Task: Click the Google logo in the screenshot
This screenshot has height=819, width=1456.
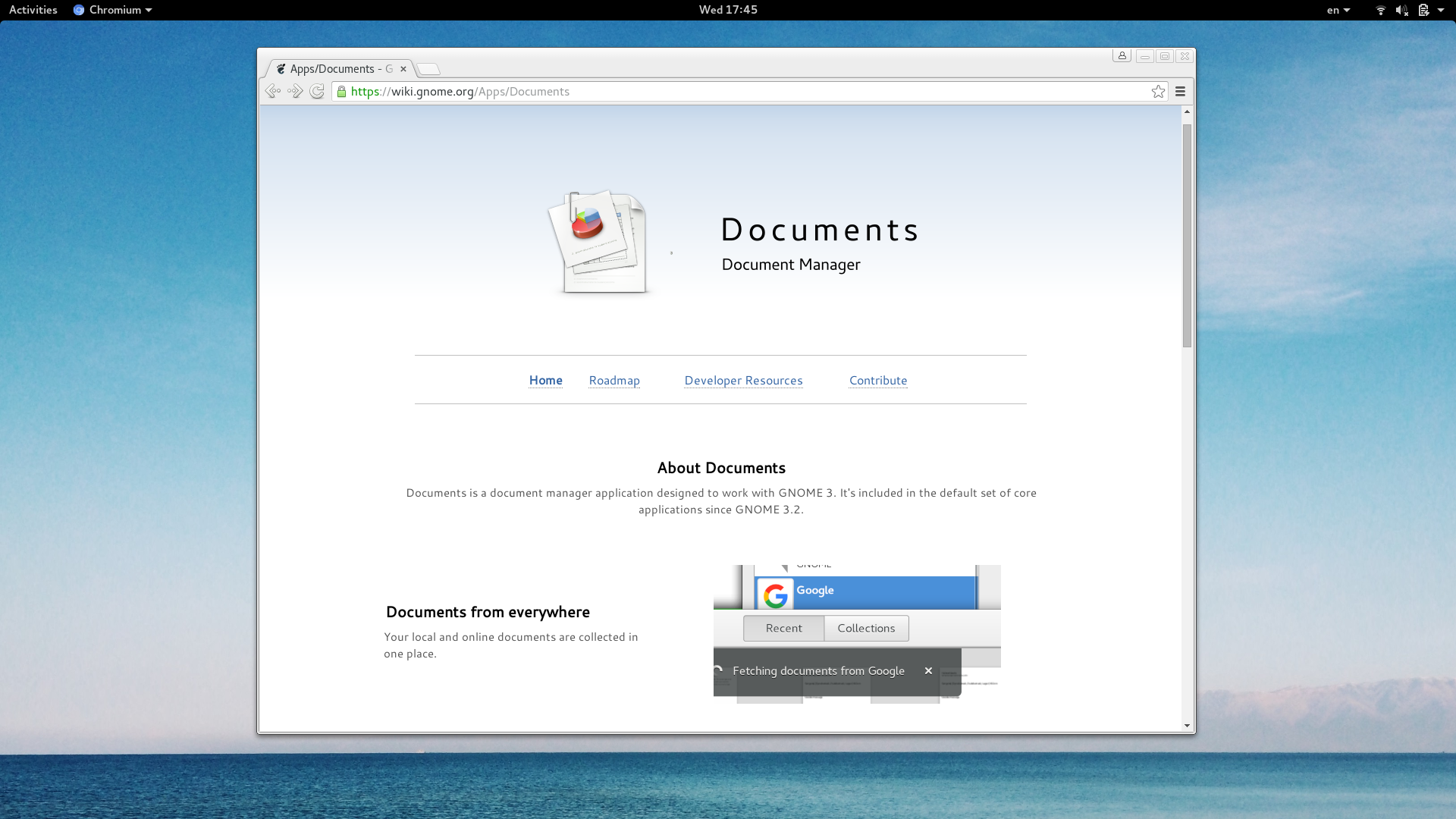Action: [775, 595]
